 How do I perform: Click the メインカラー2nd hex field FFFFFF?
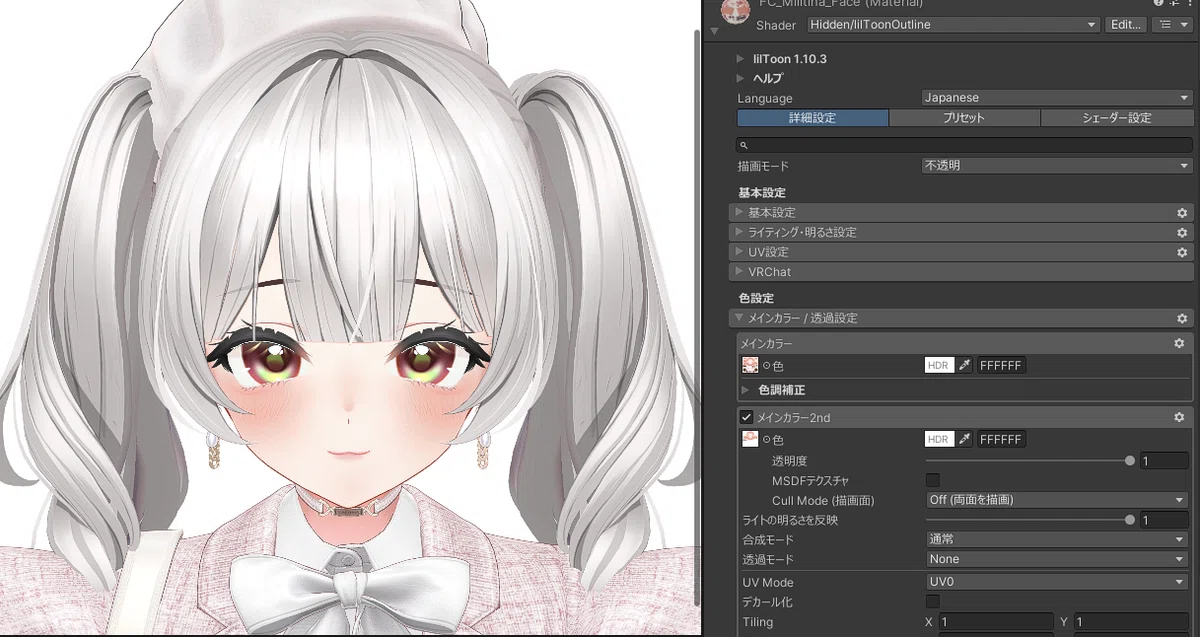point(1001,440)
